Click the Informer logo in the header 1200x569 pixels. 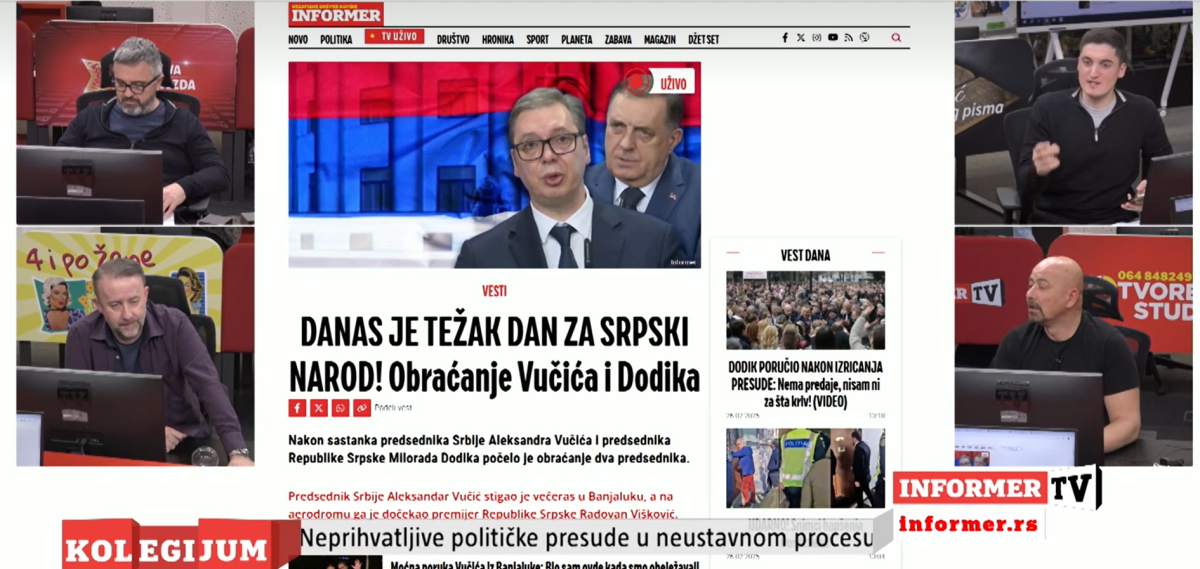pos(336,14)
